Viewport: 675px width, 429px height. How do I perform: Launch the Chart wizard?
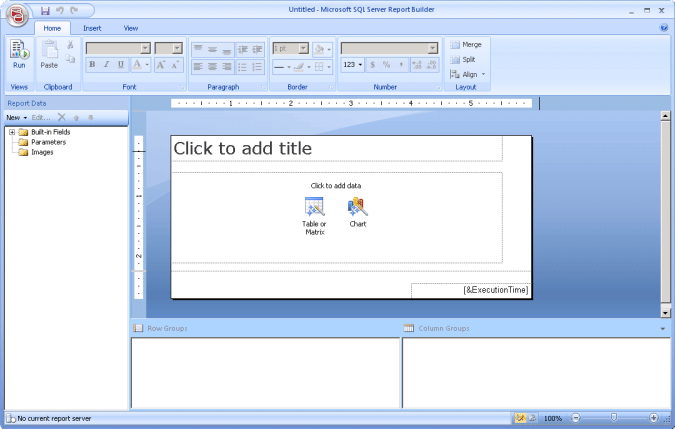[x=357, y=212]
